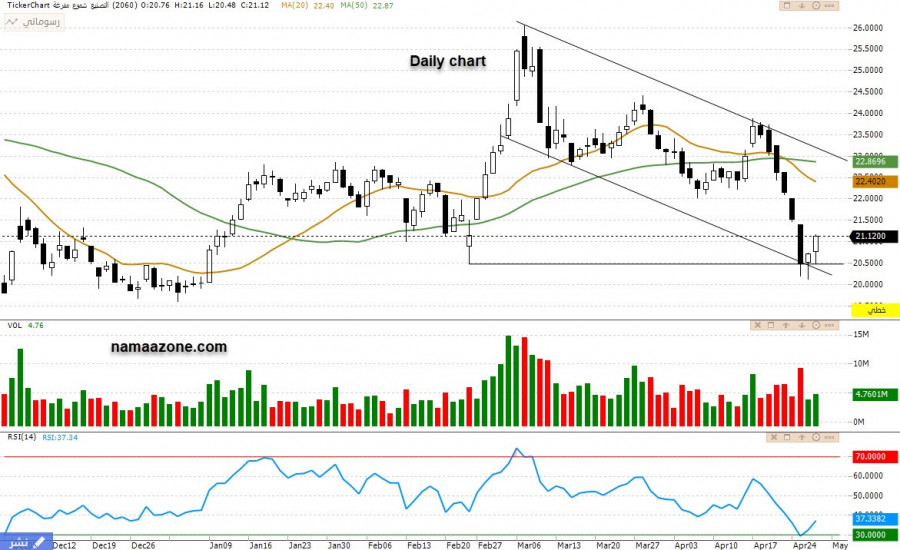Click the RSI(14) indicator title
Image resolution: width=900 pixels, height=550 pixels.
20,437
